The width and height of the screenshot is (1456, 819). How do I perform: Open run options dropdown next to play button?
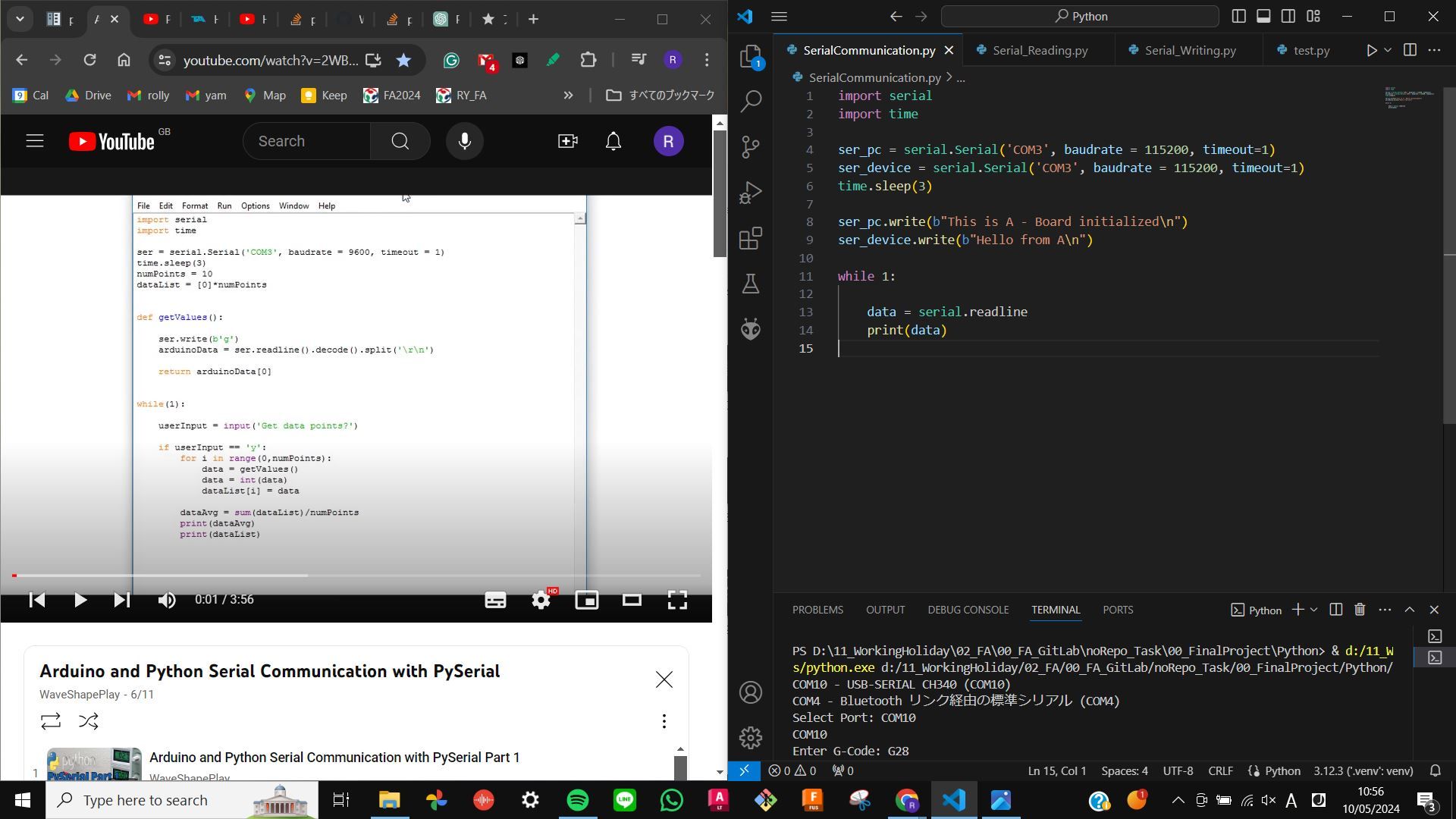(x=1388, y=50)
